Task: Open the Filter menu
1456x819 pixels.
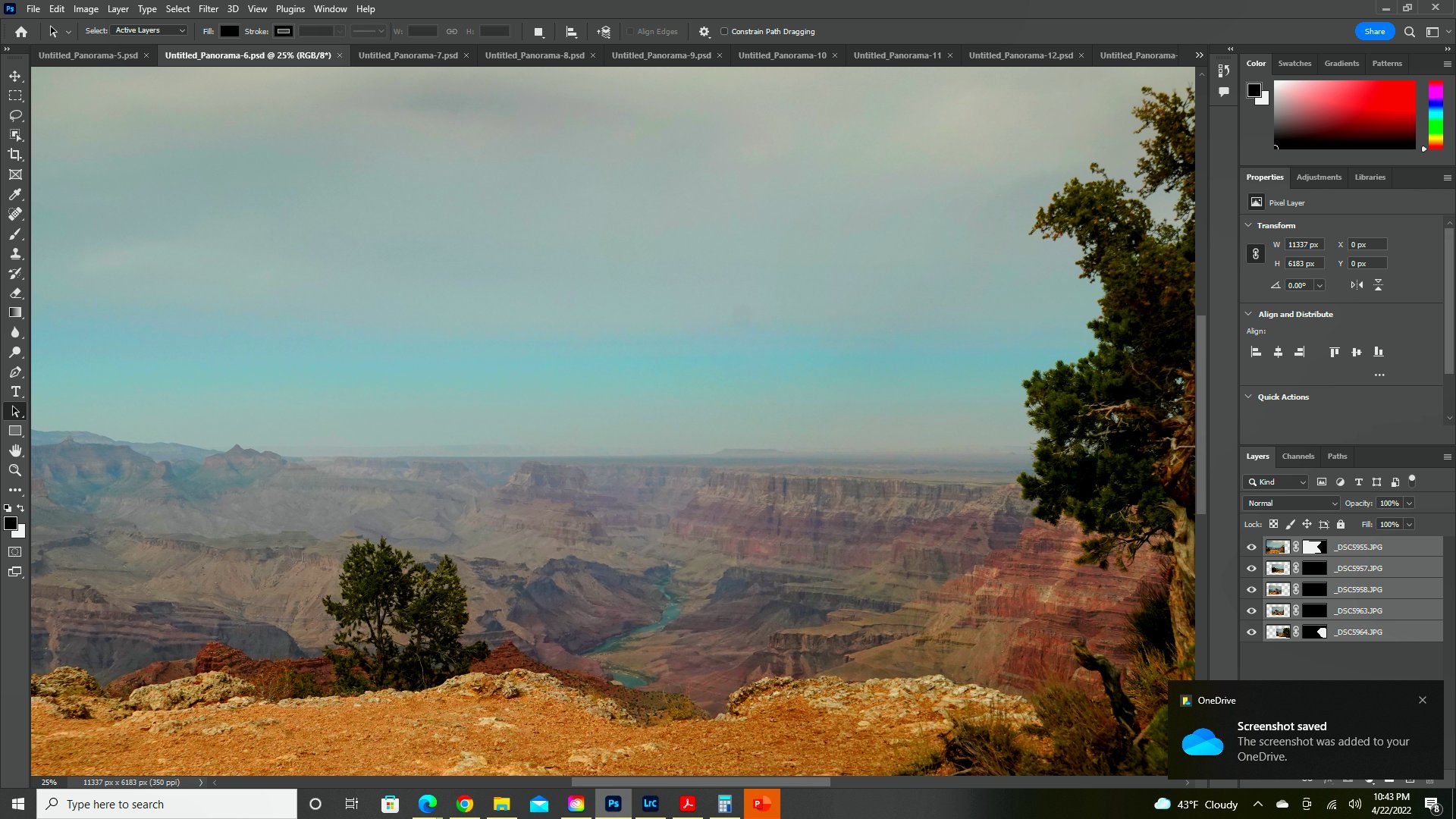Action: [x=208, y=9]
